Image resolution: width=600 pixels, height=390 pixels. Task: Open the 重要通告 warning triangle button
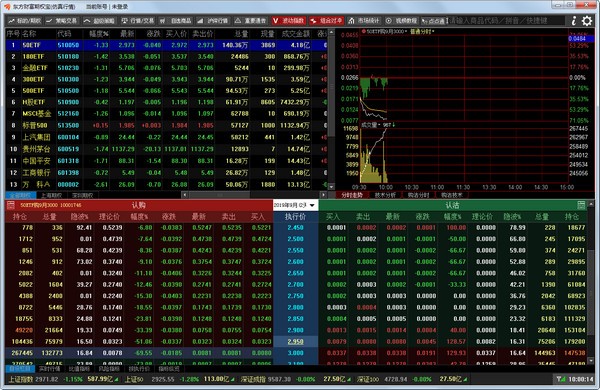tap(250, 21)
